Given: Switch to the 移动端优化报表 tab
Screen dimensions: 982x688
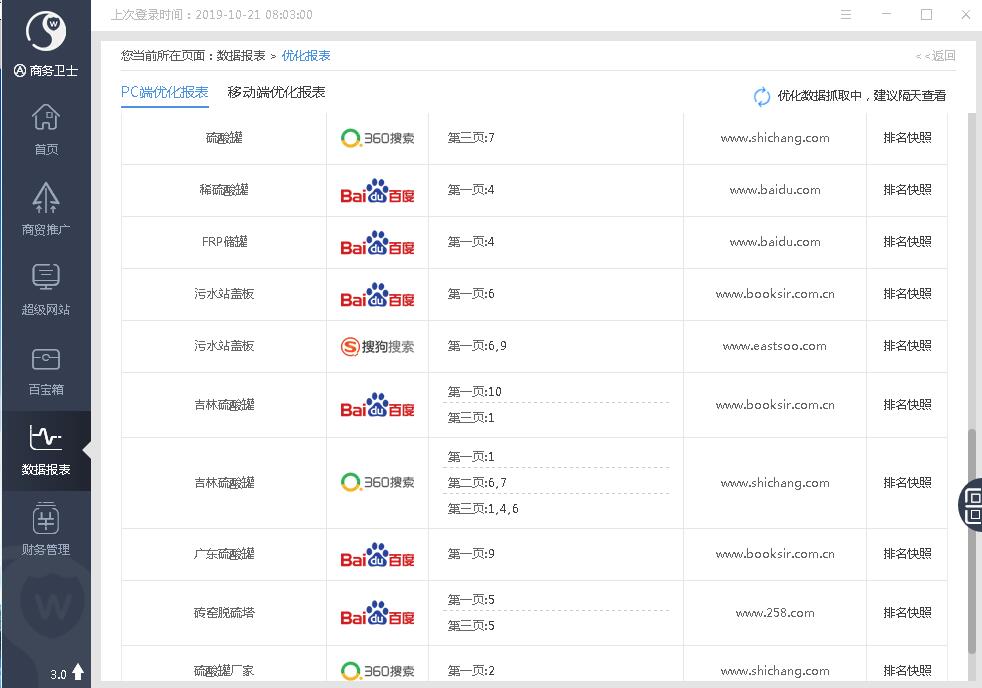Looking at the screenshot, I should (276, 93).
